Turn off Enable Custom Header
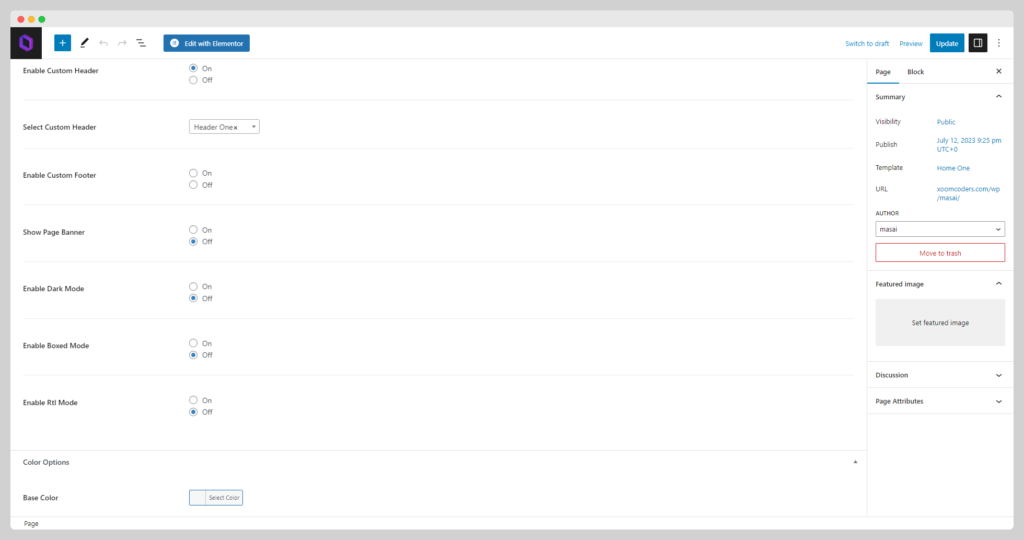 (x=193, y=80)
